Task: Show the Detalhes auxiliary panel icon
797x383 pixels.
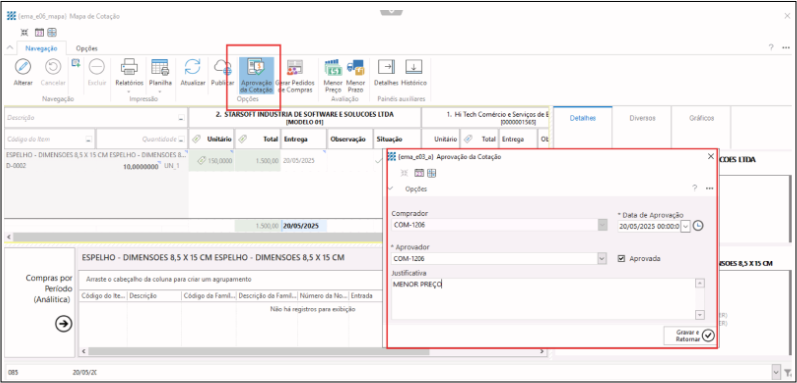Action: [x=386, y=67]
